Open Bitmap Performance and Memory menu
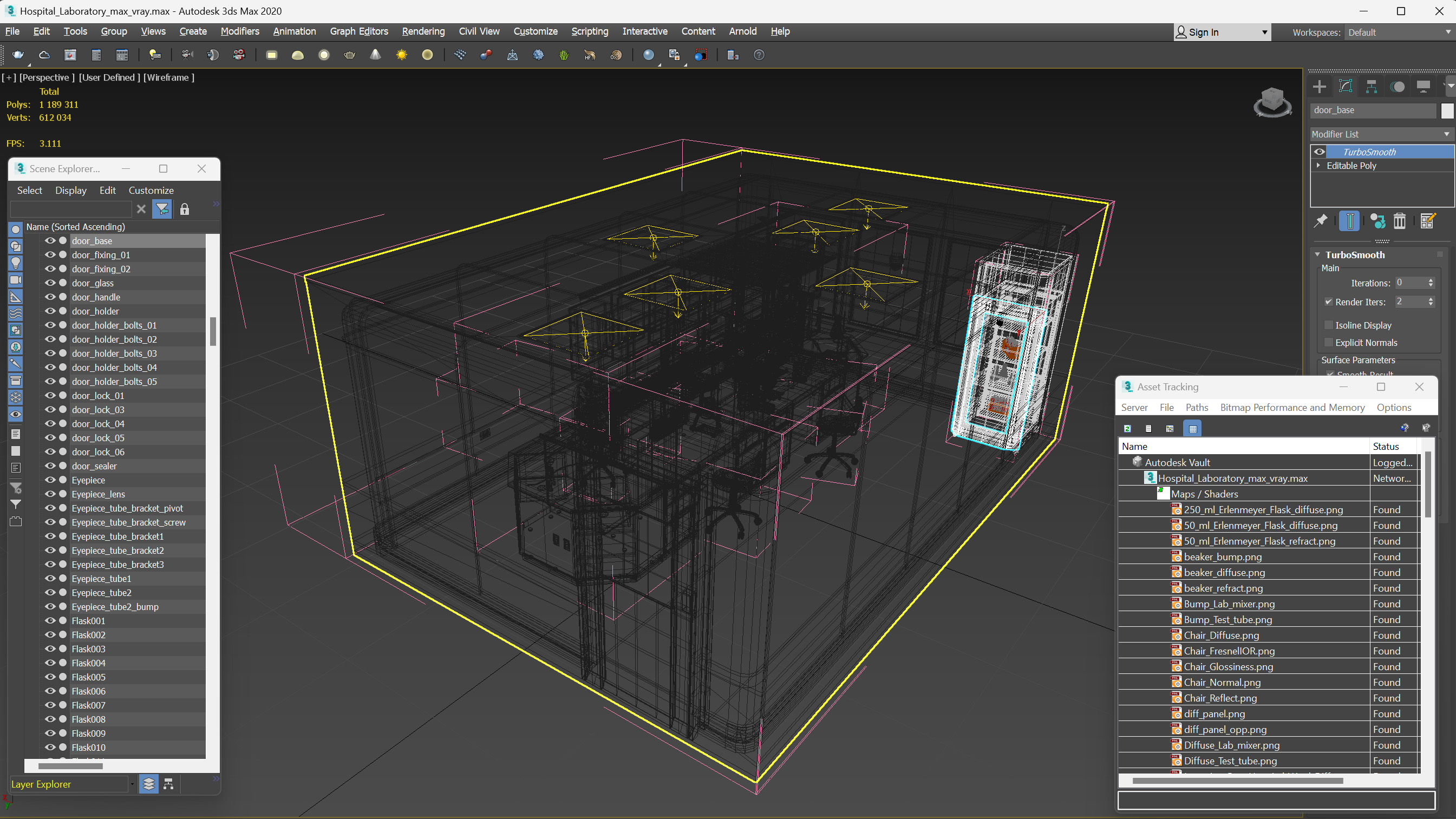The image size is (1456, 819). tap(1292, 408)
